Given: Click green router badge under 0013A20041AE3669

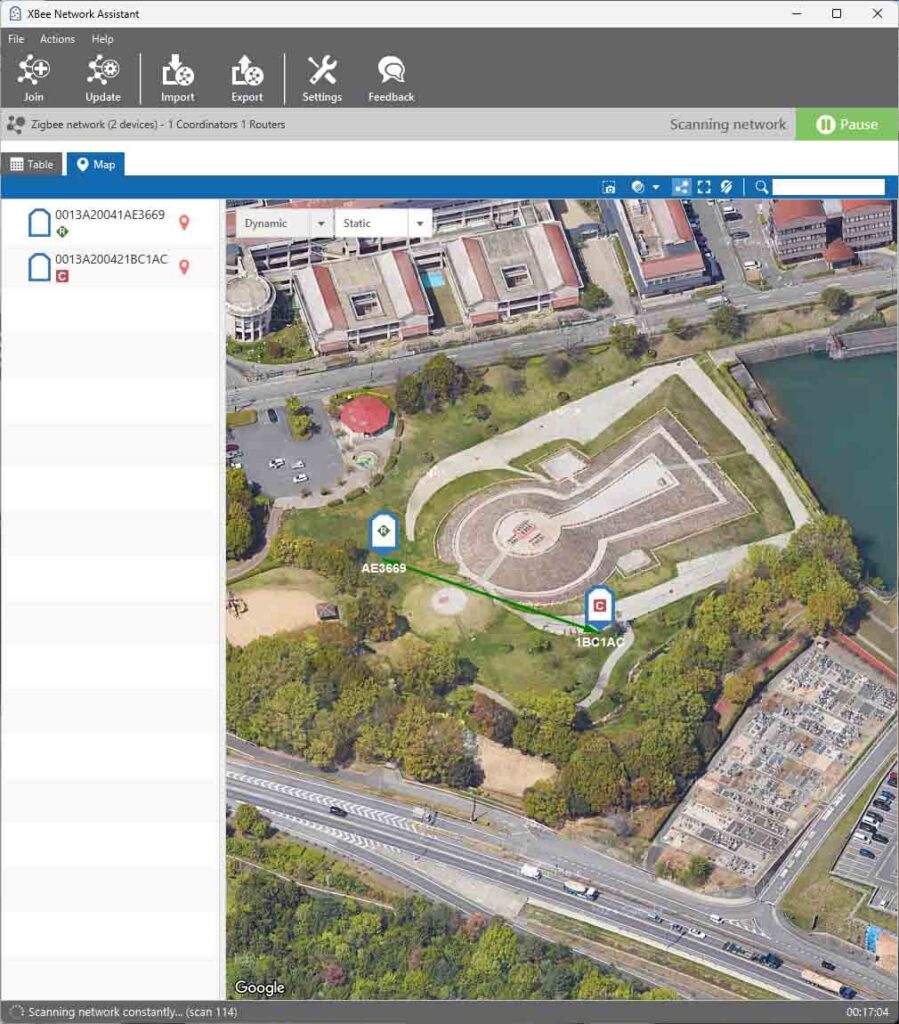Looking at the screenshot, I should pyautogui.click(x=62, y=231).
